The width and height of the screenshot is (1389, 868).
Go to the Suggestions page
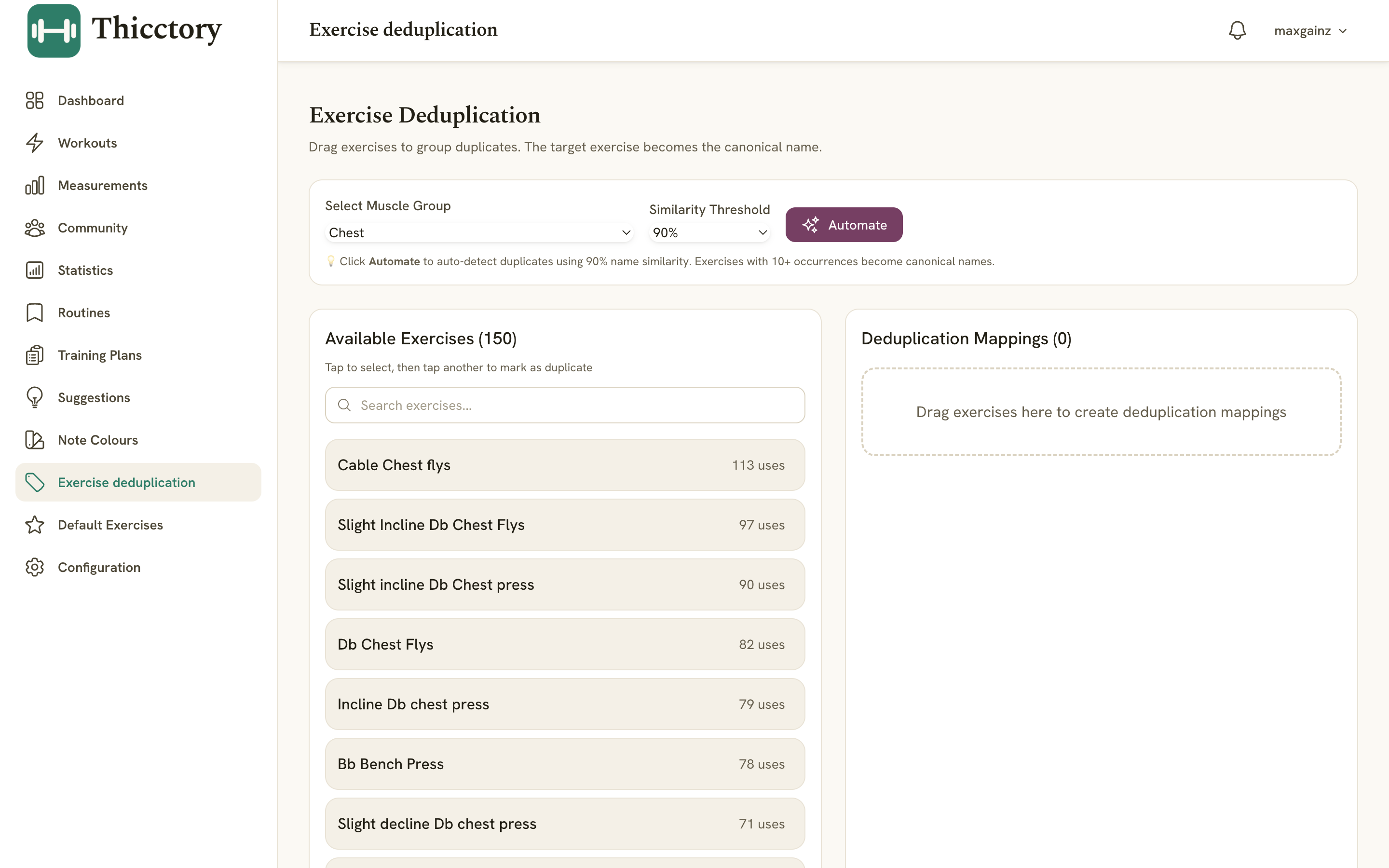click(x=138, y=397)
